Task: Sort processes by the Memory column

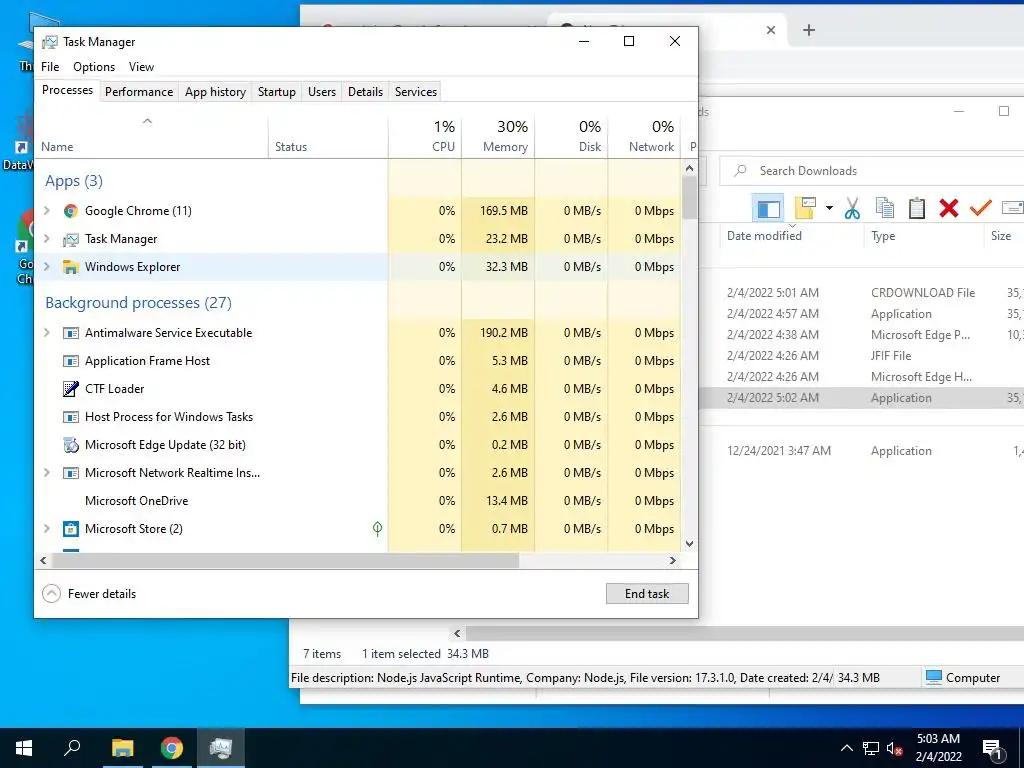Action: pos(498,136)
